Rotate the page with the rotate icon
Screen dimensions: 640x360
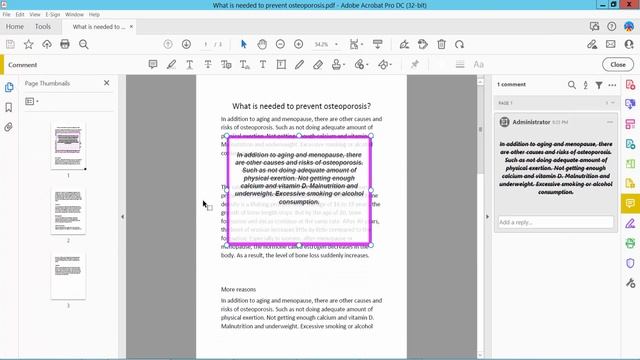pos(460,44)
